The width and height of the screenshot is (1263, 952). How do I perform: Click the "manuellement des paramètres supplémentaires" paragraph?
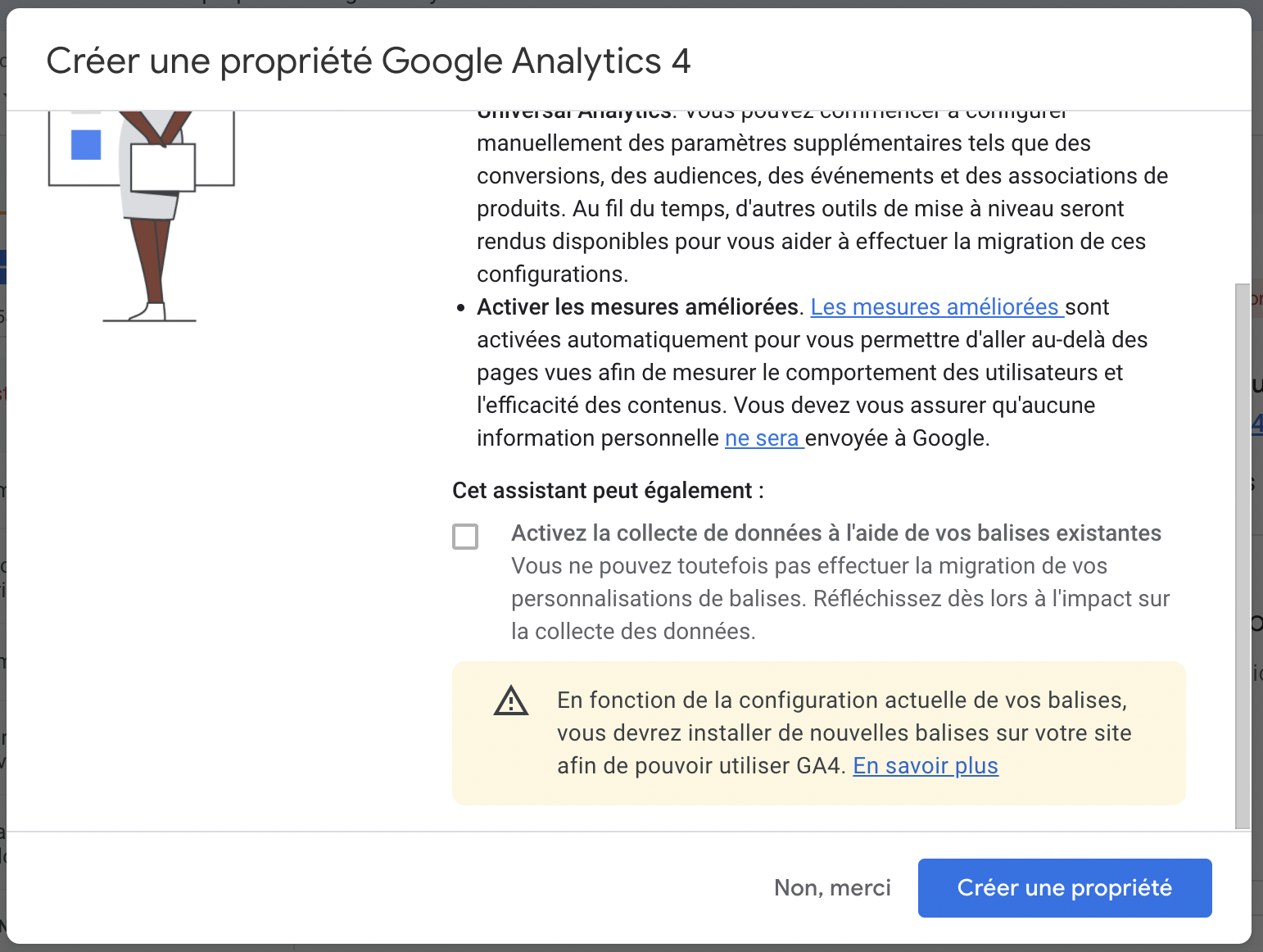(x=822, y=209)
